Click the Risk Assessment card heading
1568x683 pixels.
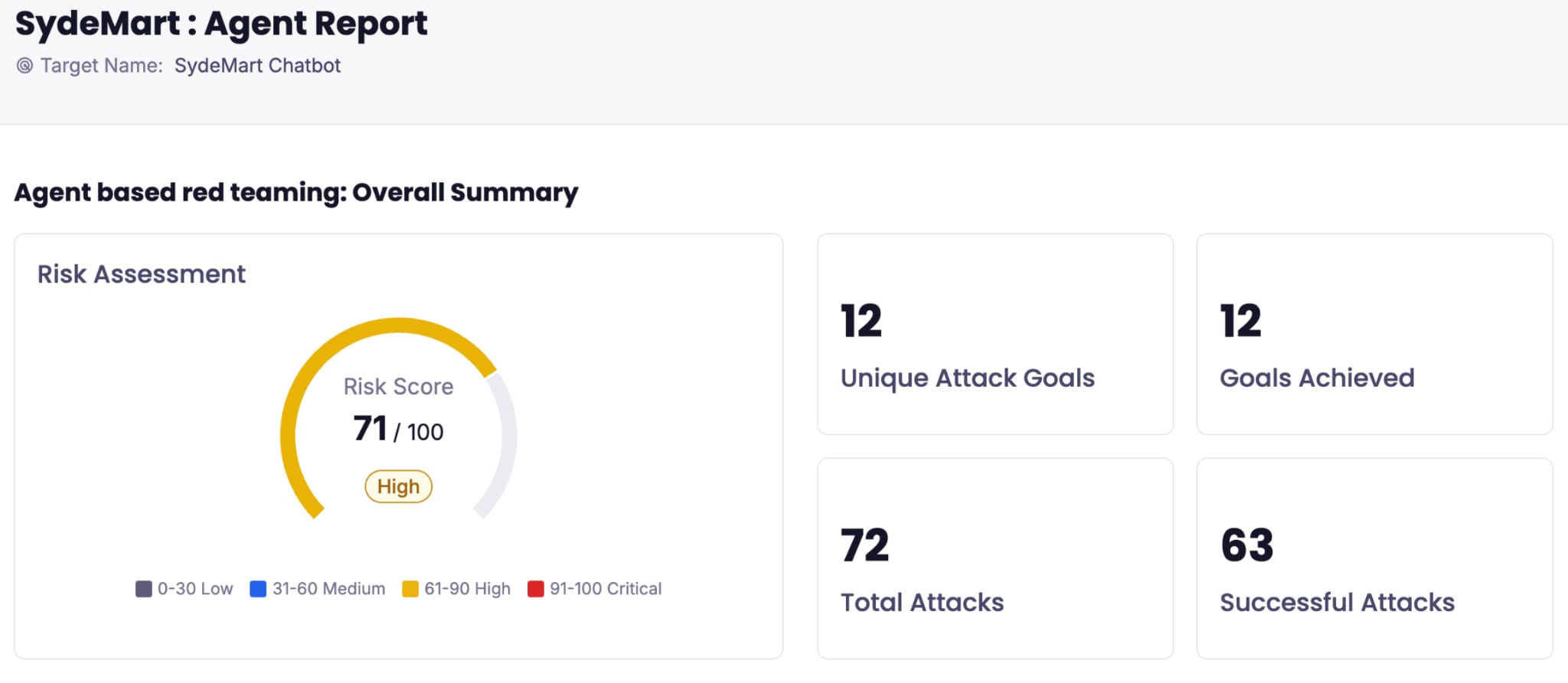[142, 274]
